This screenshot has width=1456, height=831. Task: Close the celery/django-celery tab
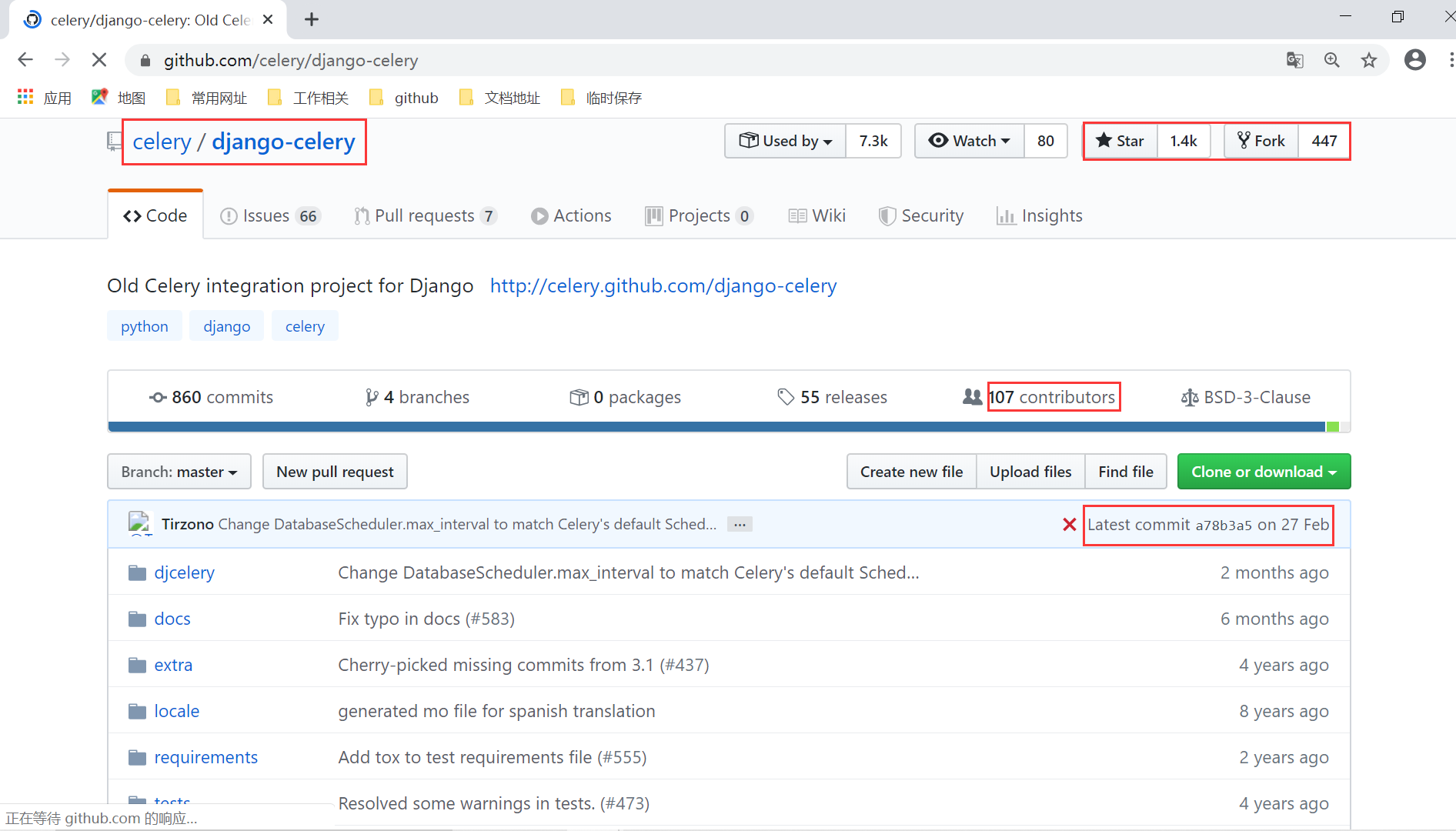tap(268, 19)
